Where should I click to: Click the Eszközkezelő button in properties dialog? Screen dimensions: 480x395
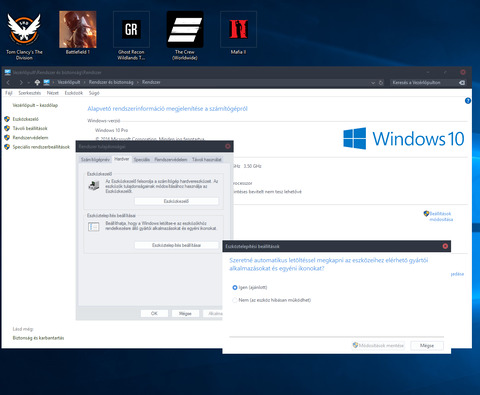tap(176, 201)
